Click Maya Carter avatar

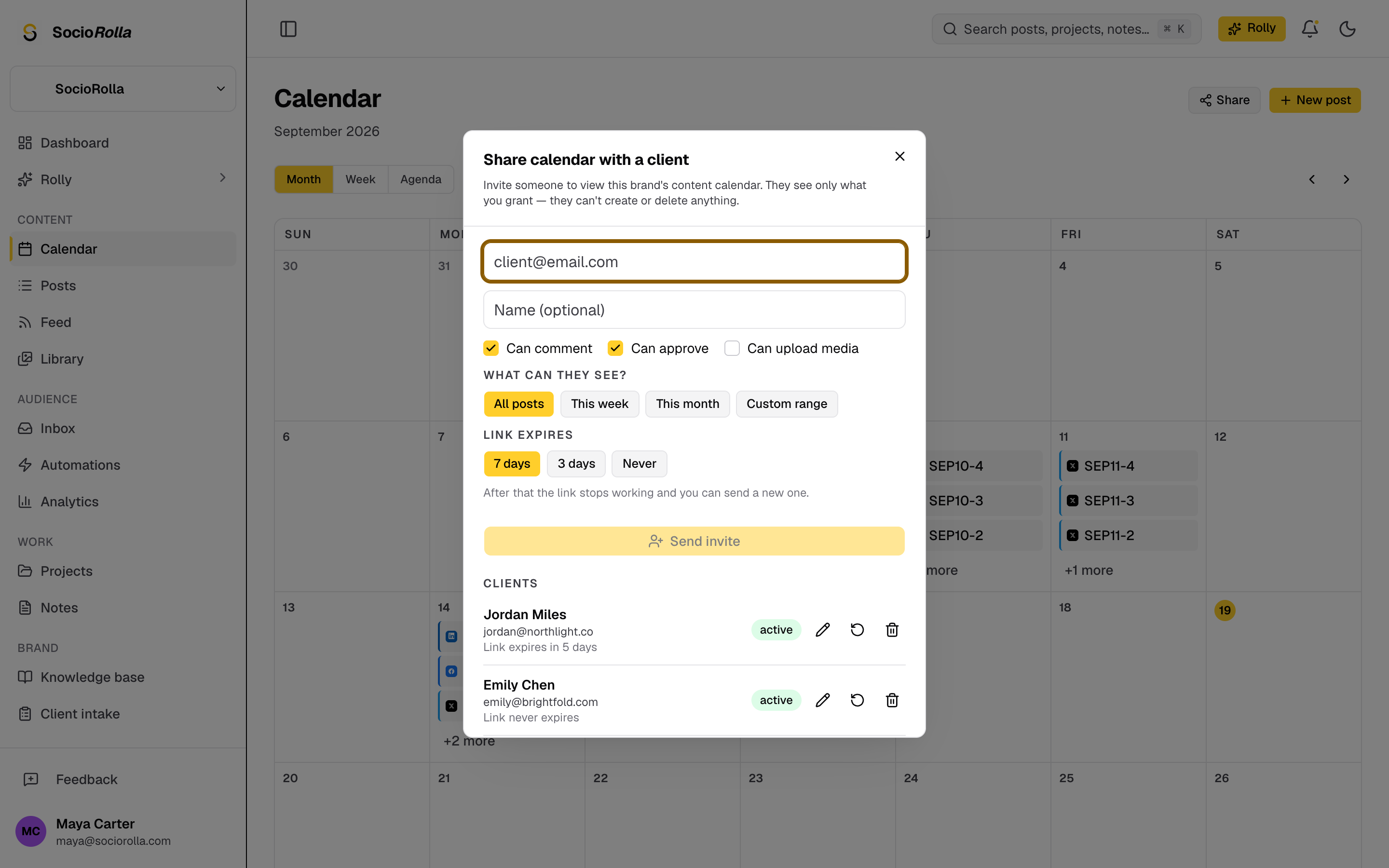tap(30, 831)
